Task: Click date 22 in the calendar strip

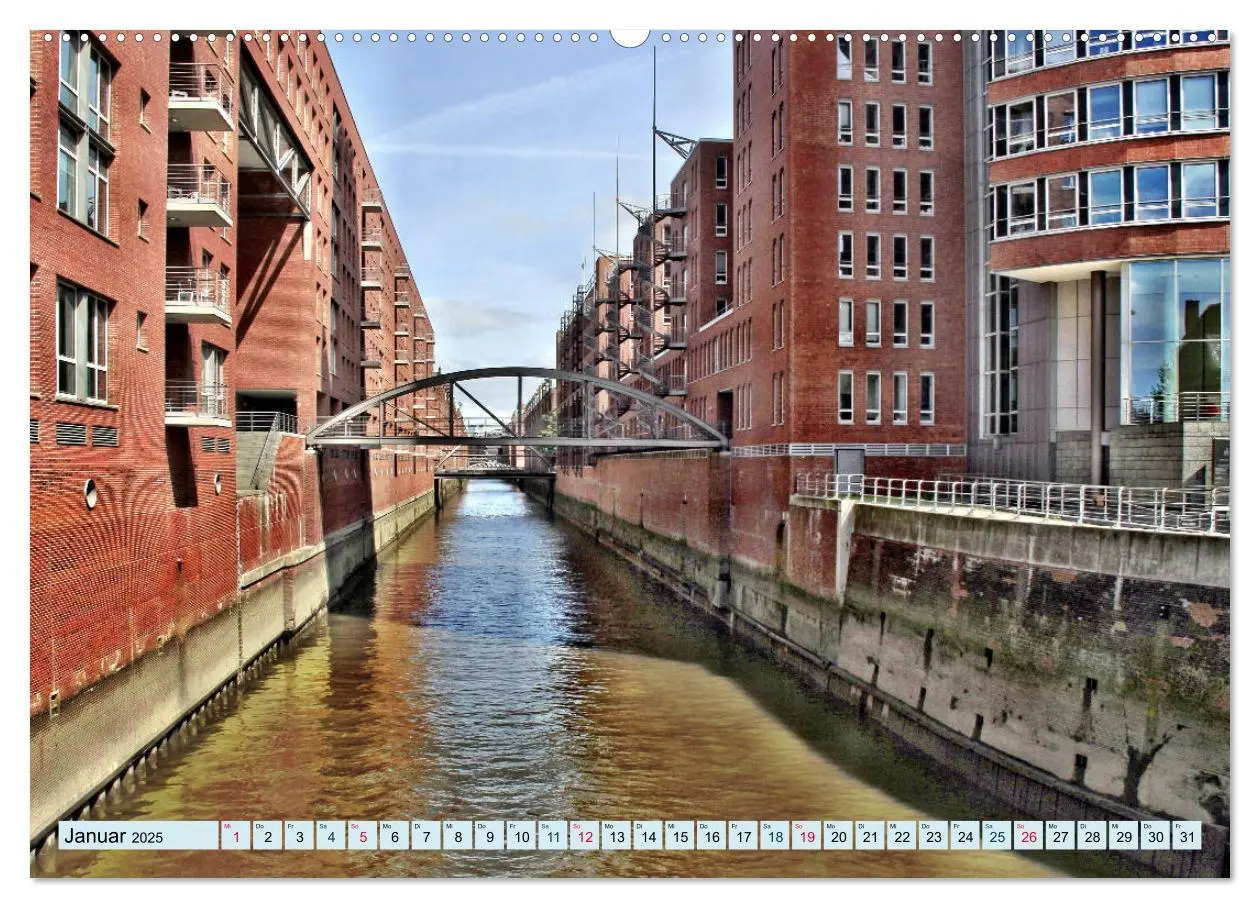Action: pyautogui.click(x=902, y=836)
